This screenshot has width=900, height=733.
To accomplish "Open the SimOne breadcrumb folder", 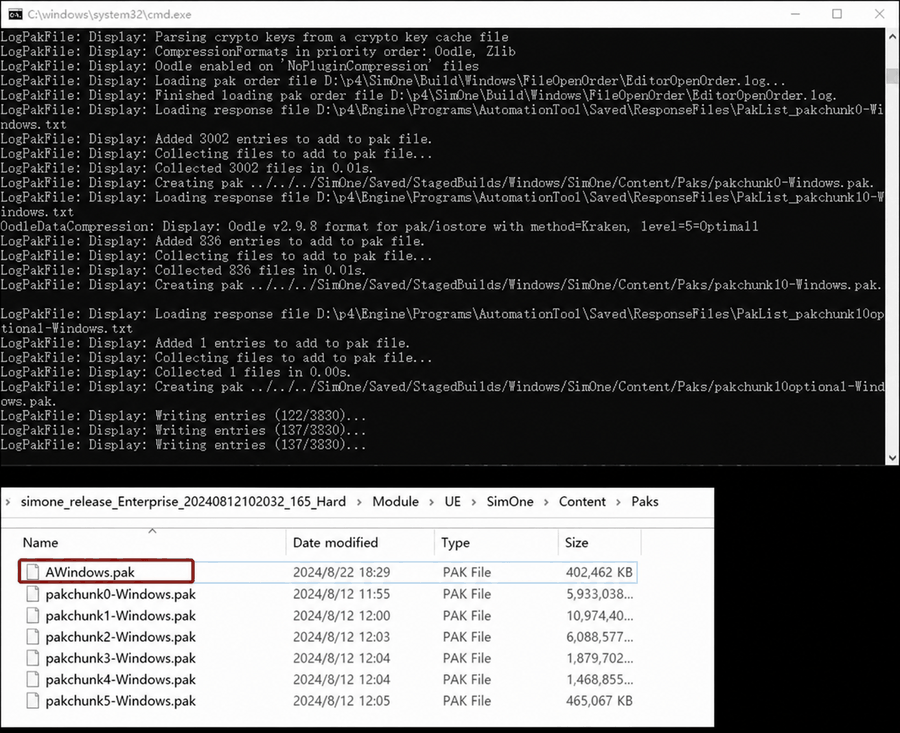I will (x=510, y=502).
